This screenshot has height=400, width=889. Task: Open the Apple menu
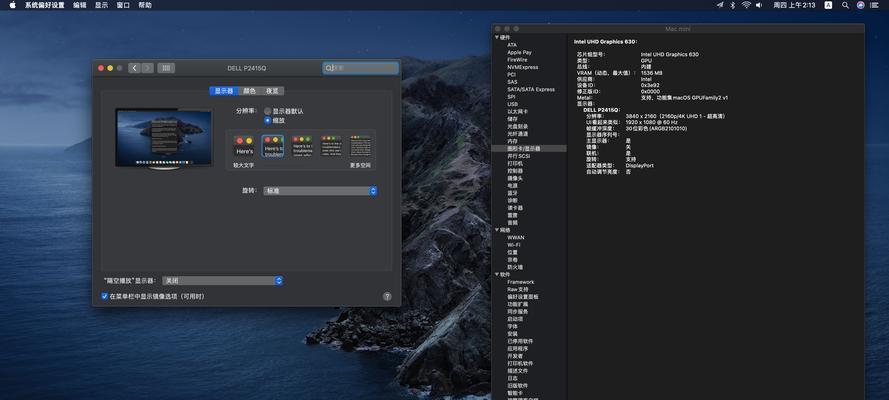(12, 5)
